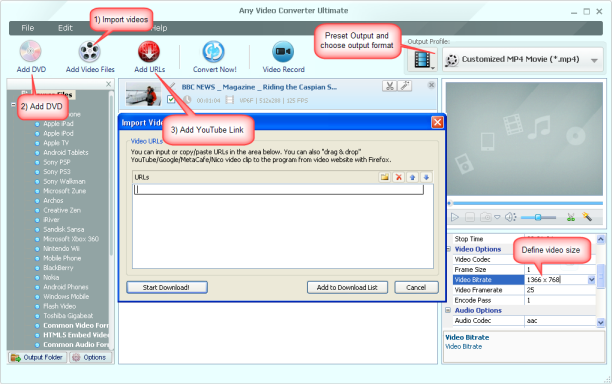Open the Help menu
Screen dimensions: 612x384
[159, 28]
